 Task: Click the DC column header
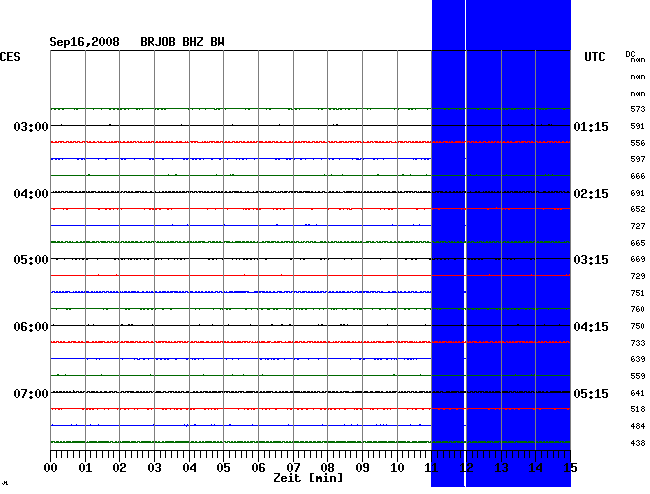point(630,54)
